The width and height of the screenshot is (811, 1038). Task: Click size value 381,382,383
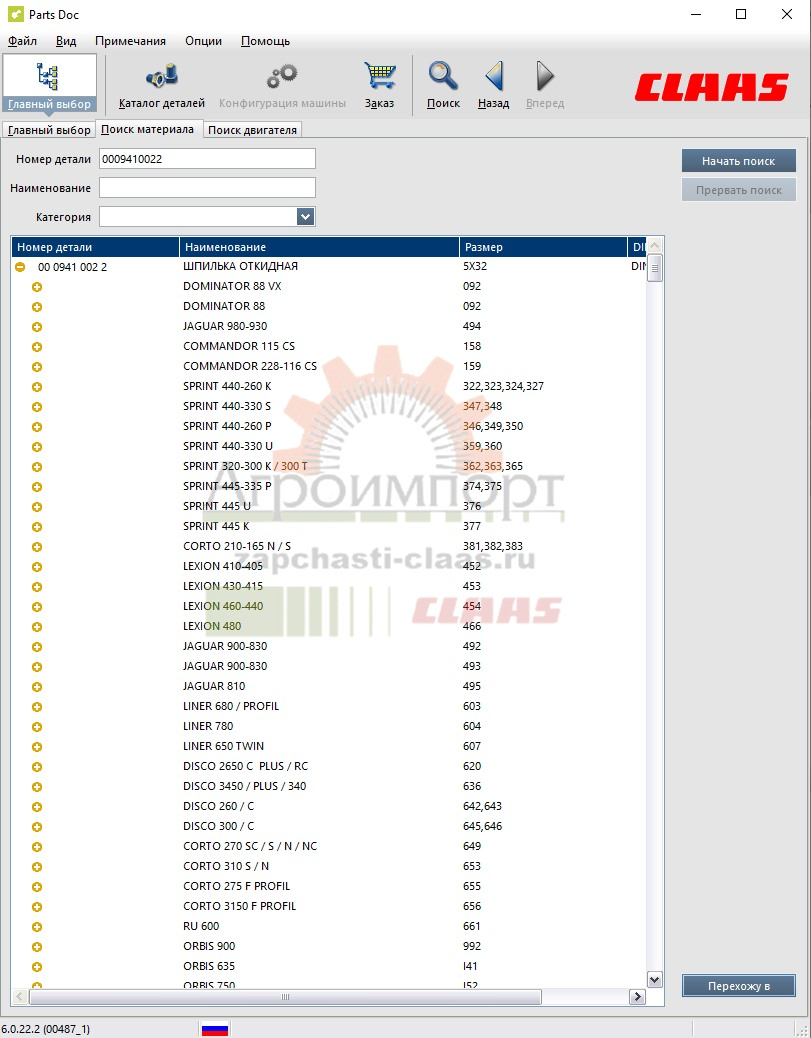click(493, 546)
